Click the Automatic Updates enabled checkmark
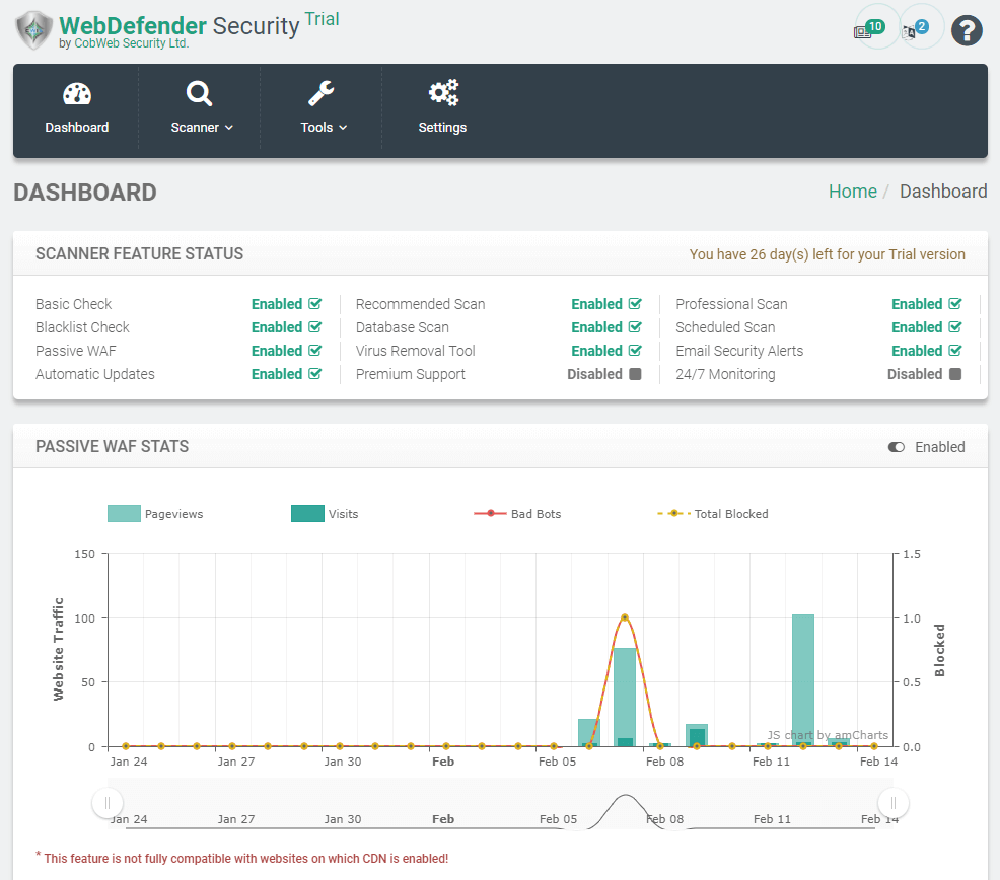 coord(315,374)
